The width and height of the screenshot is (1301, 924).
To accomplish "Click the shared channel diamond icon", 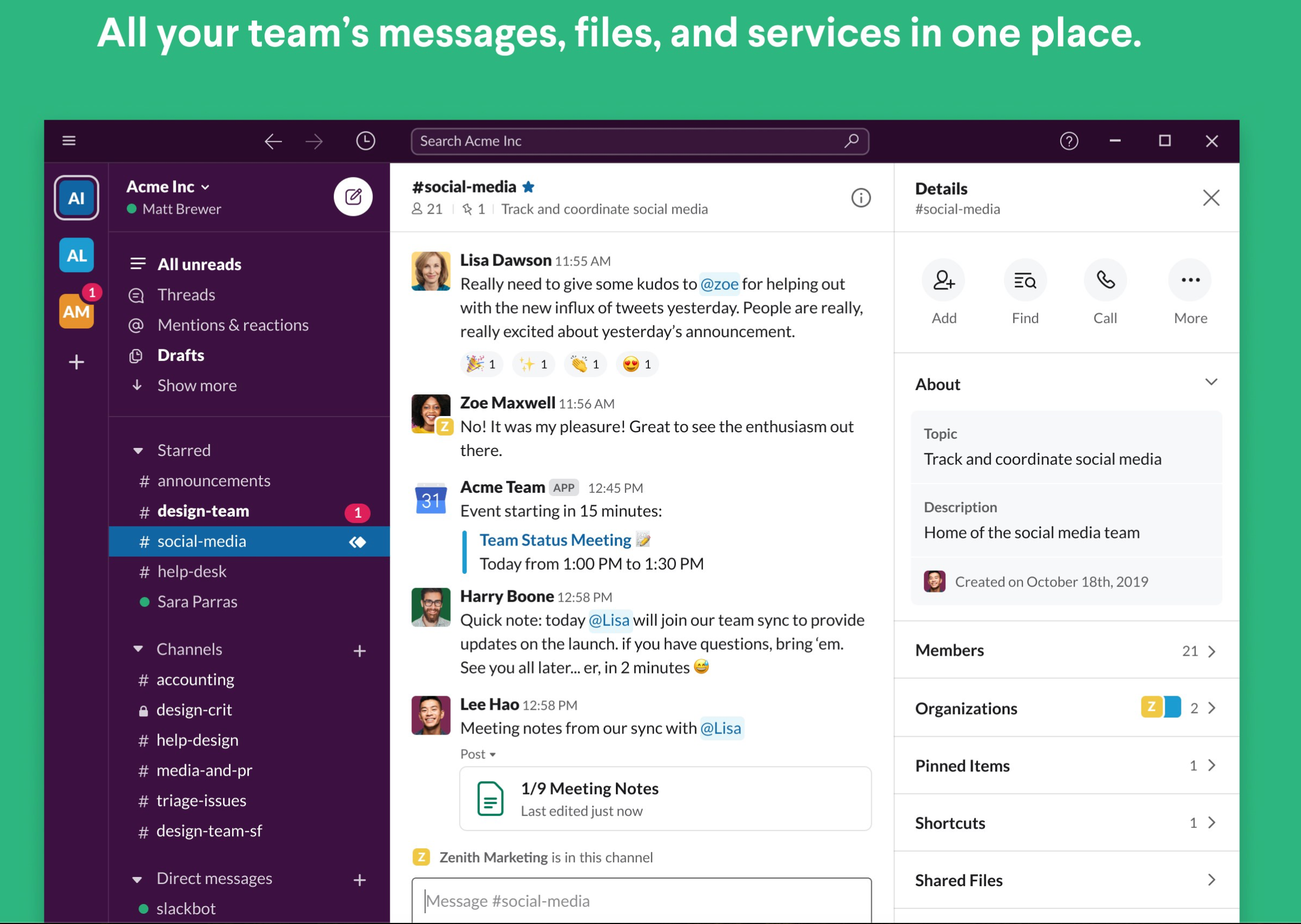I will (357, 542).
